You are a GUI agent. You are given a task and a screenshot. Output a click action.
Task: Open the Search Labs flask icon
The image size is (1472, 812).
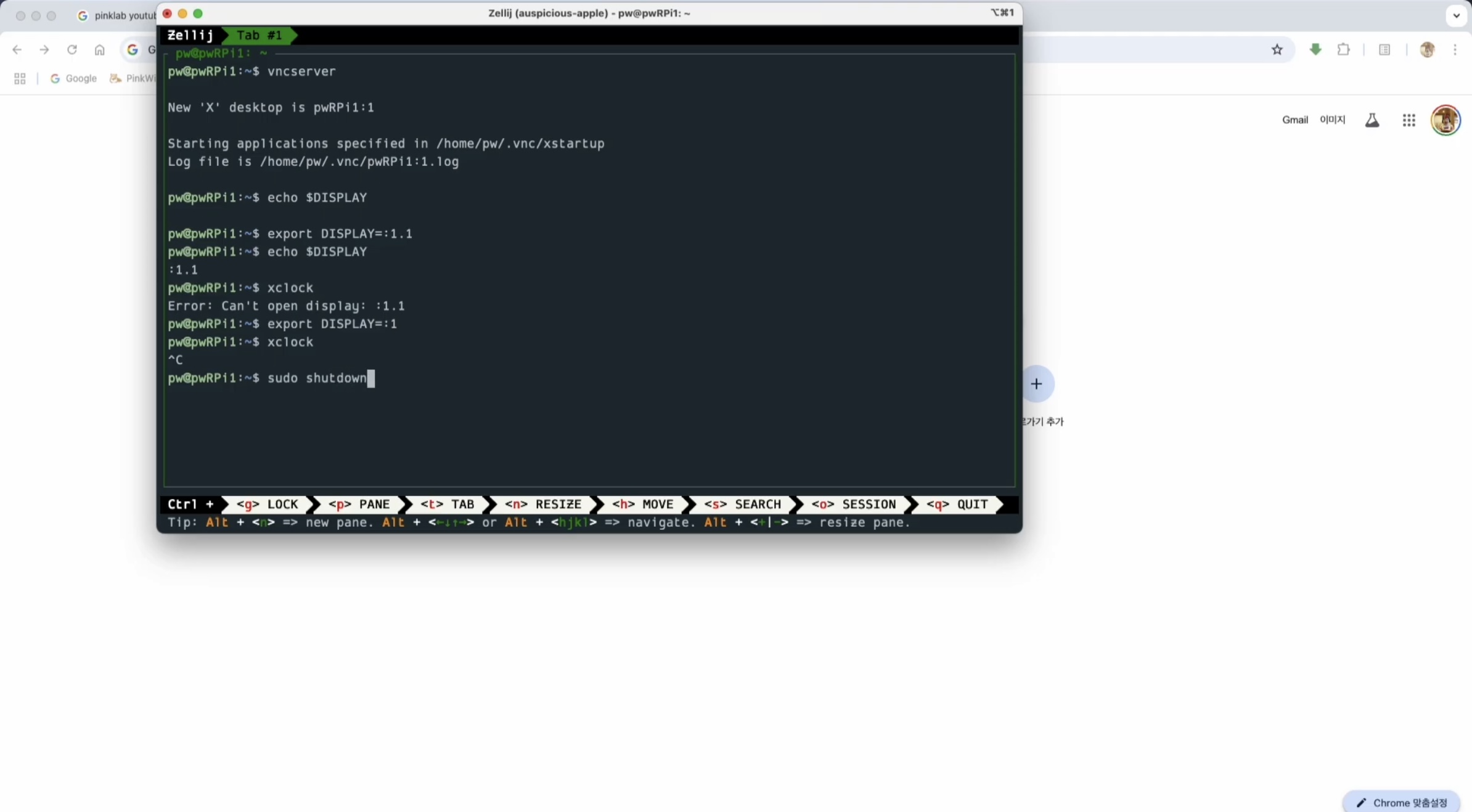click(1372, 120)
